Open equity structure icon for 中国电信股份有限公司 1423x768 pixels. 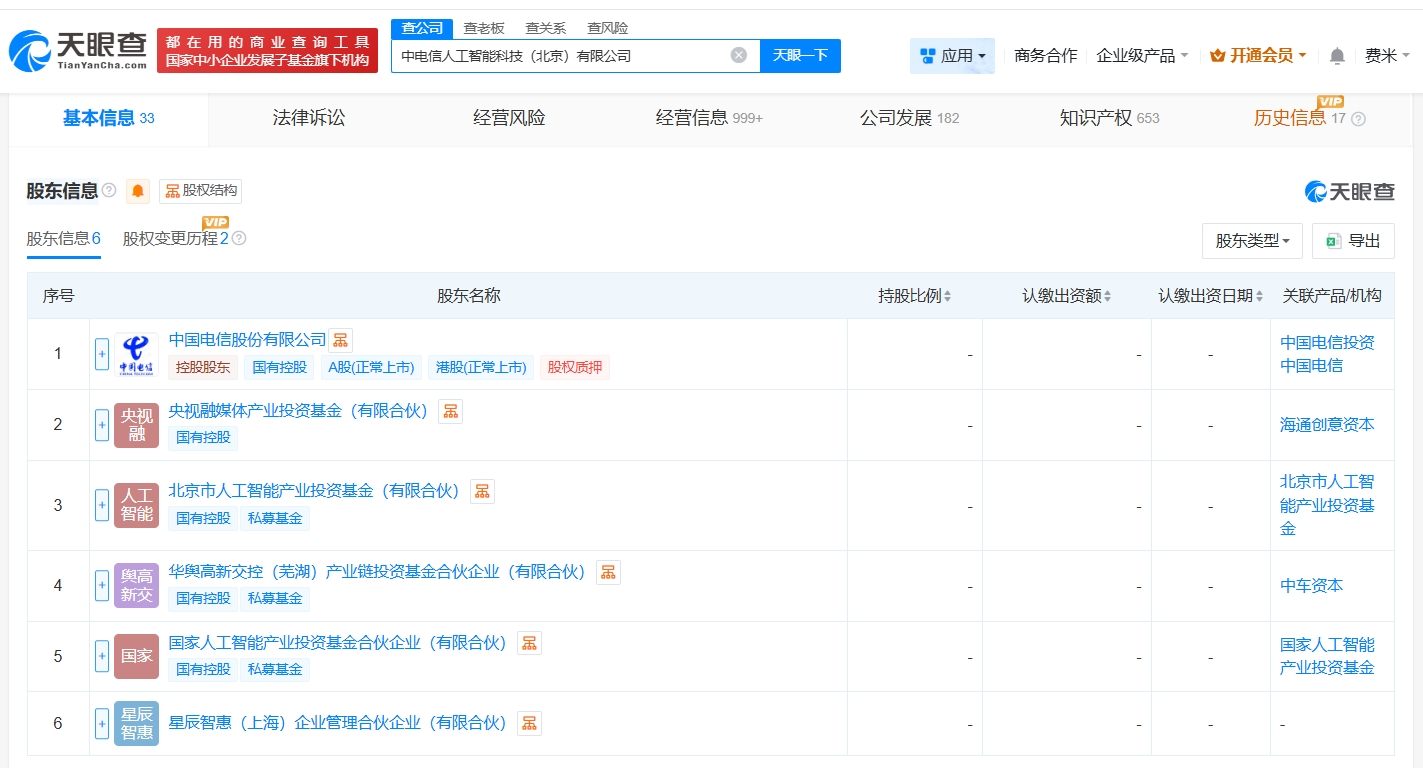pyautogui.click(x=341, y=340)
